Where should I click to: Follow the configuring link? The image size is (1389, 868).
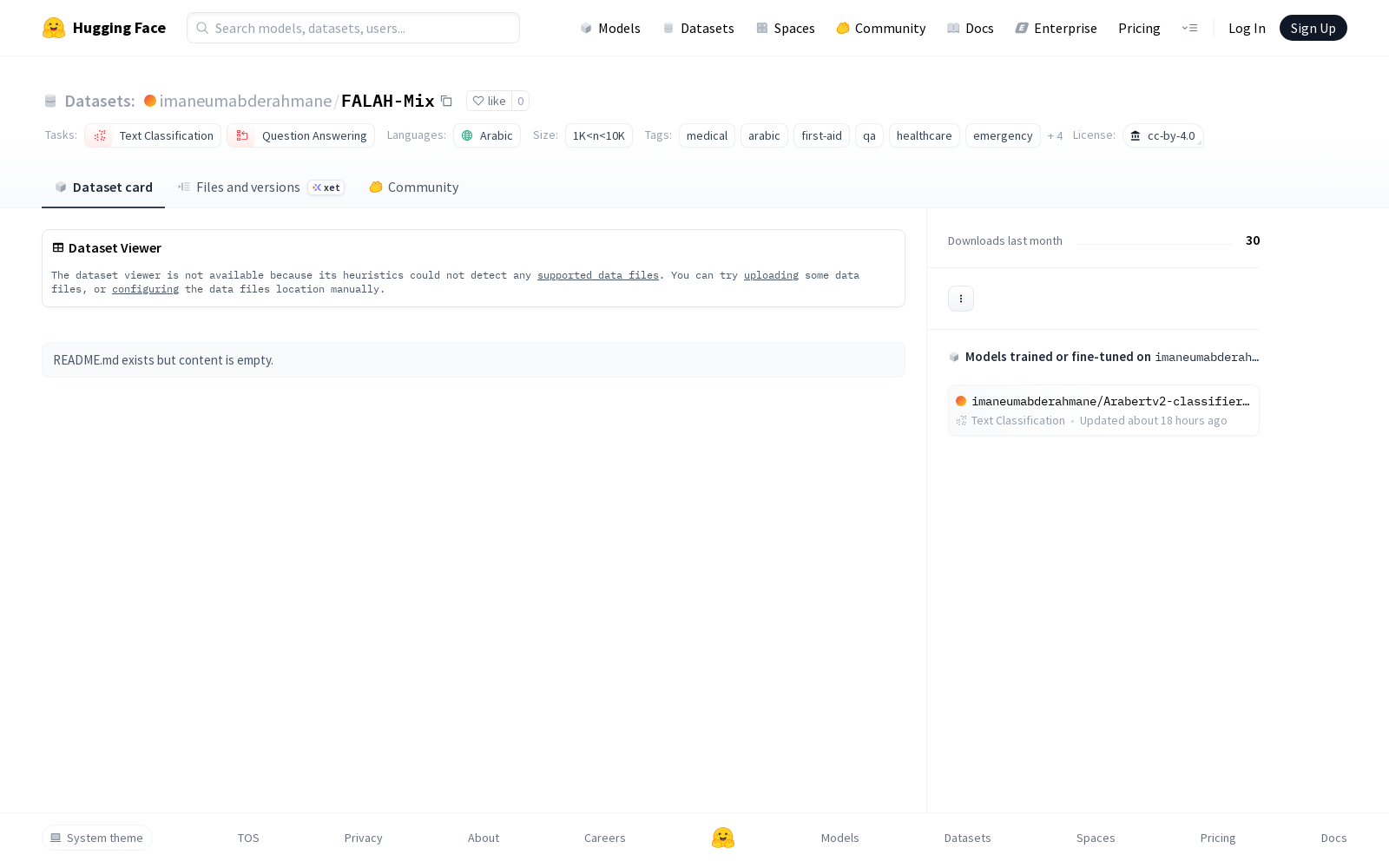[145, 289]
